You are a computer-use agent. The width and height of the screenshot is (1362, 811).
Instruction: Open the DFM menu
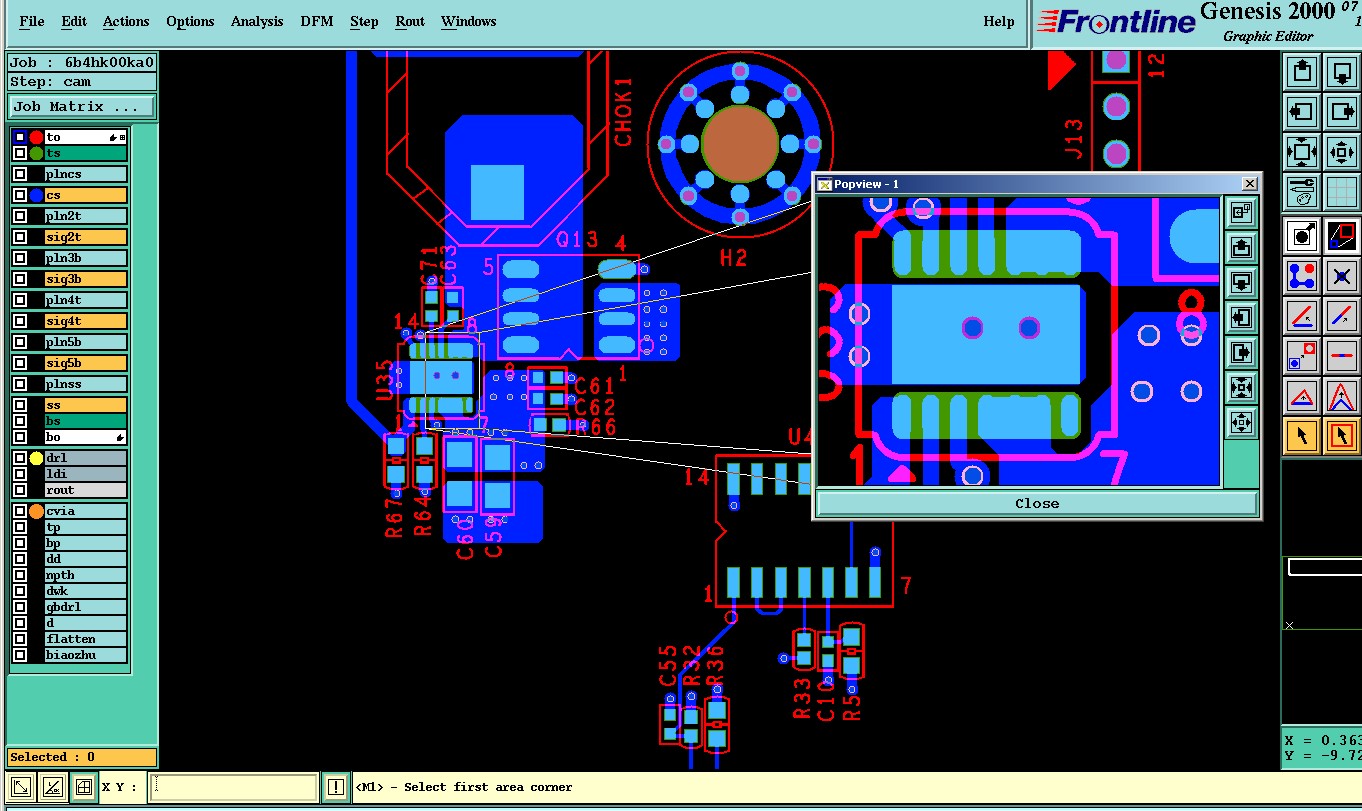[317, 21]
